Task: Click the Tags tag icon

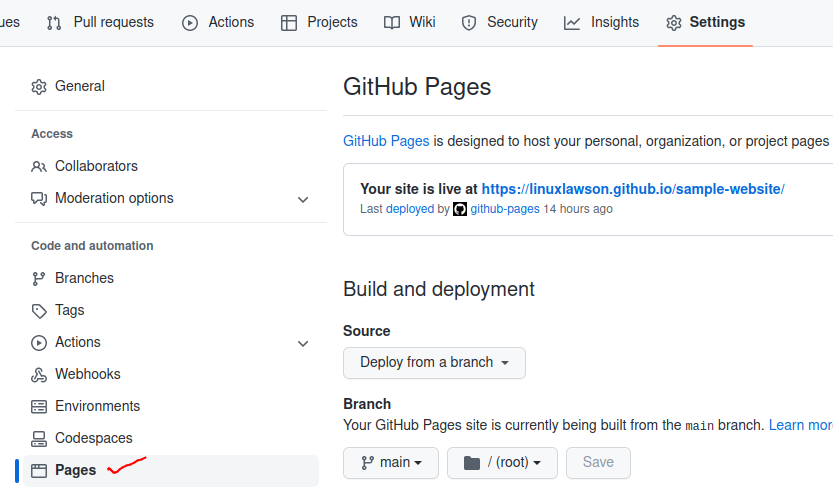Action: click(39, 311)
